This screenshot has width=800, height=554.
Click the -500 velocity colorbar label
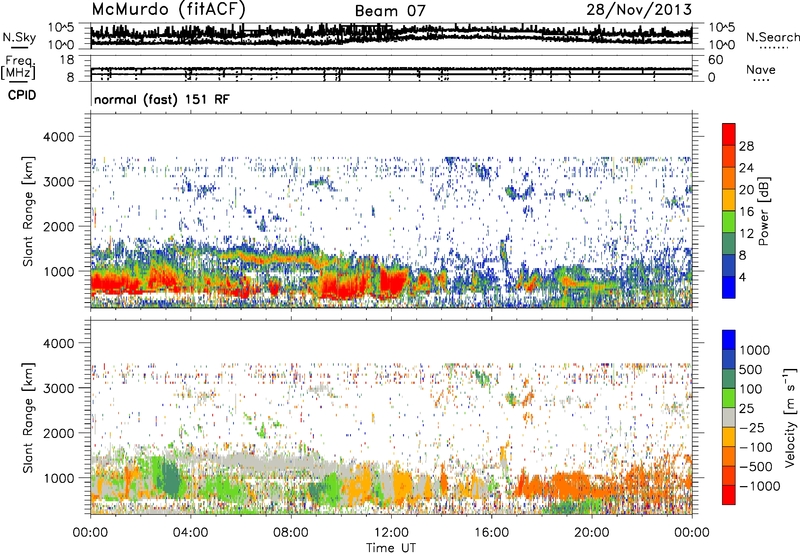coord(755,467)
